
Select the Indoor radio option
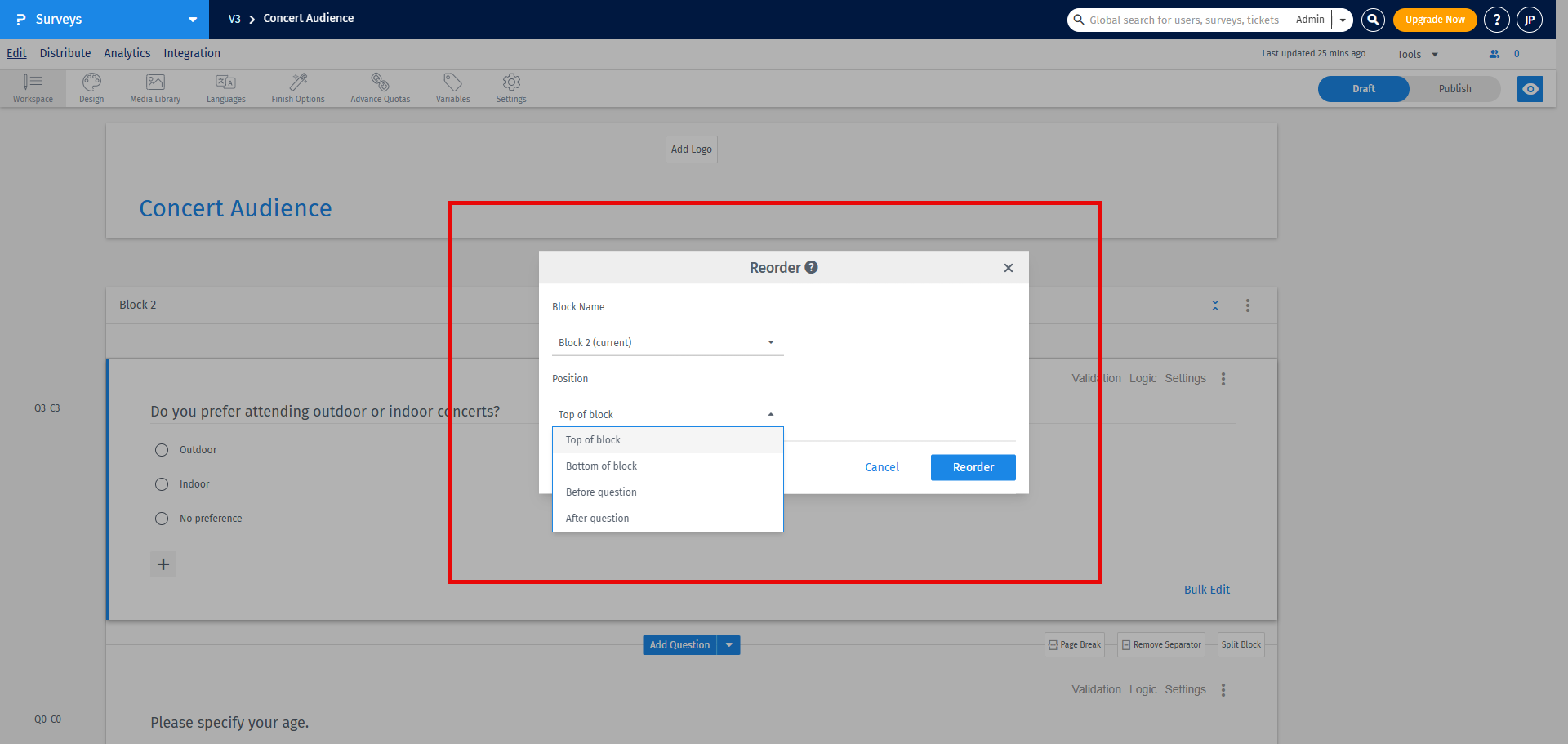(161, 483)
